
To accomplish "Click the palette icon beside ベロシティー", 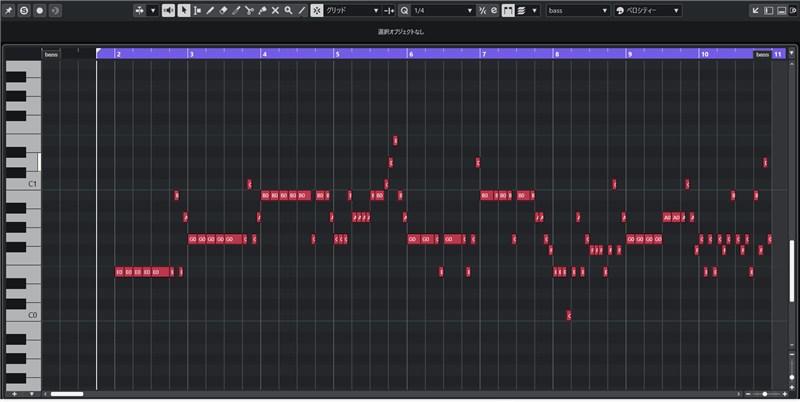I will point(620,10).
